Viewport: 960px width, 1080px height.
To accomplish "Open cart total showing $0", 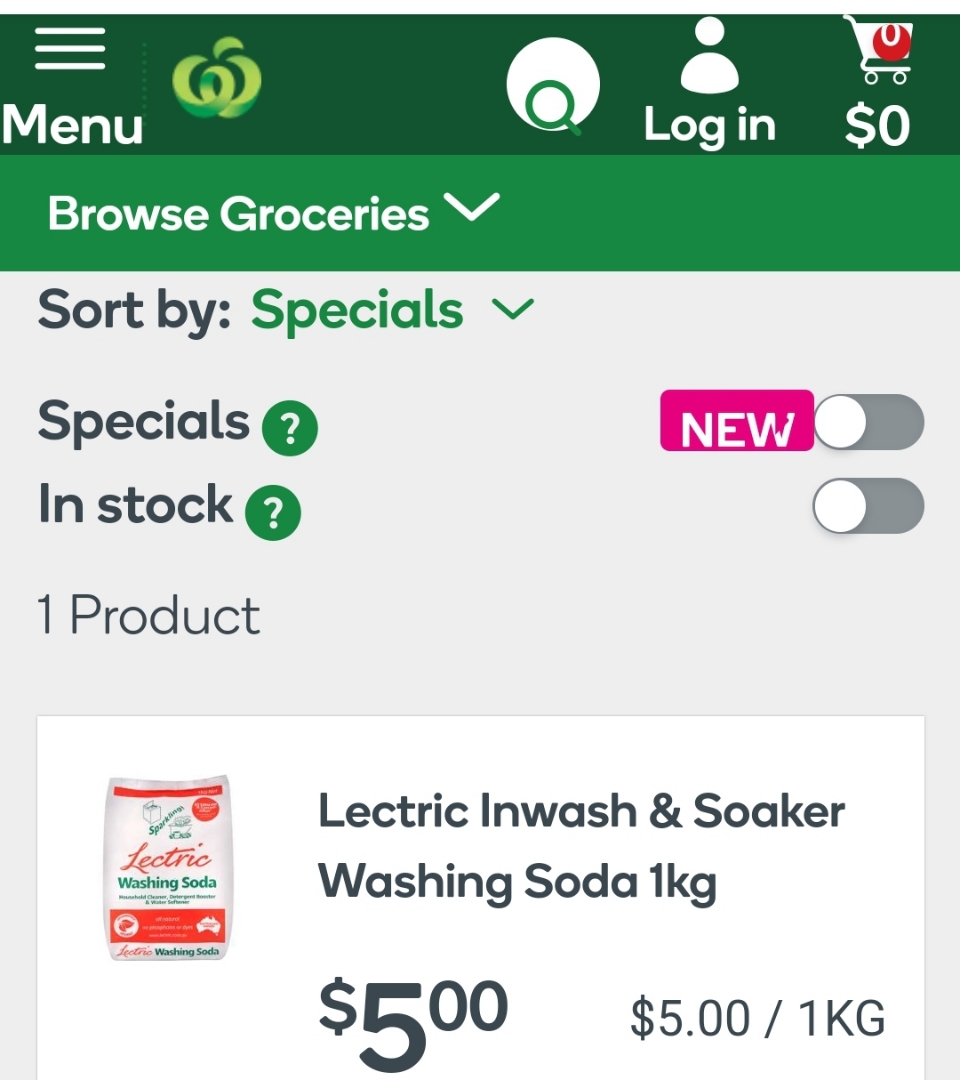I will click(877, 126).
